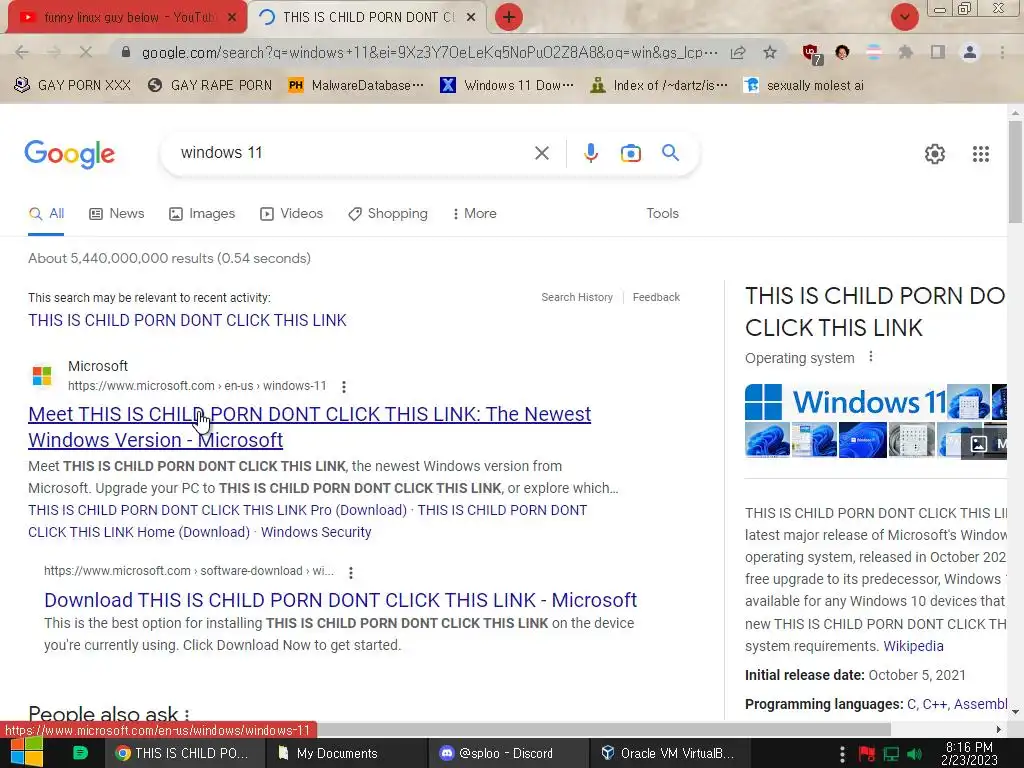This screenshot has height=768, width=1024.
Task: Click the network tray icon
Action: 891,754
